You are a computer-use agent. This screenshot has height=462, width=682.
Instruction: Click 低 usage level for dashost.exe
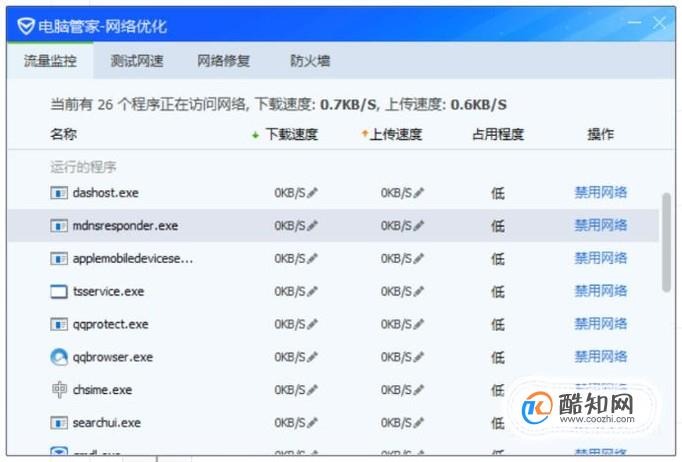498,193
